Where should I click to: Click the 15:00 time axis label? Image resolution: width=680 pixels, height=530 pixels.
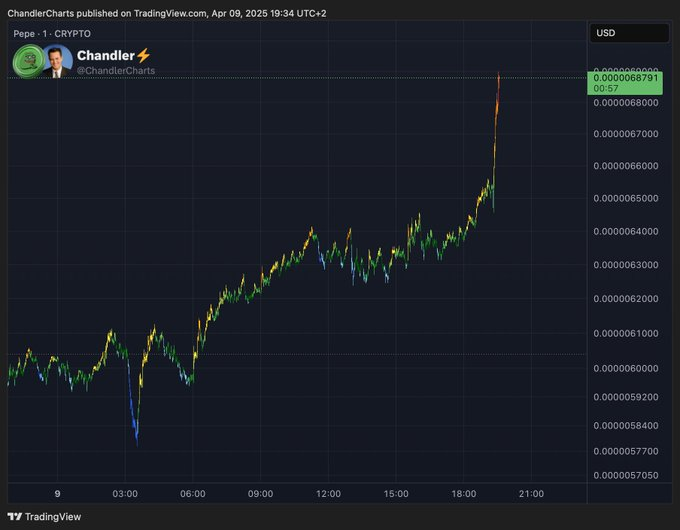pyautogui.click(x=396, y=494)
